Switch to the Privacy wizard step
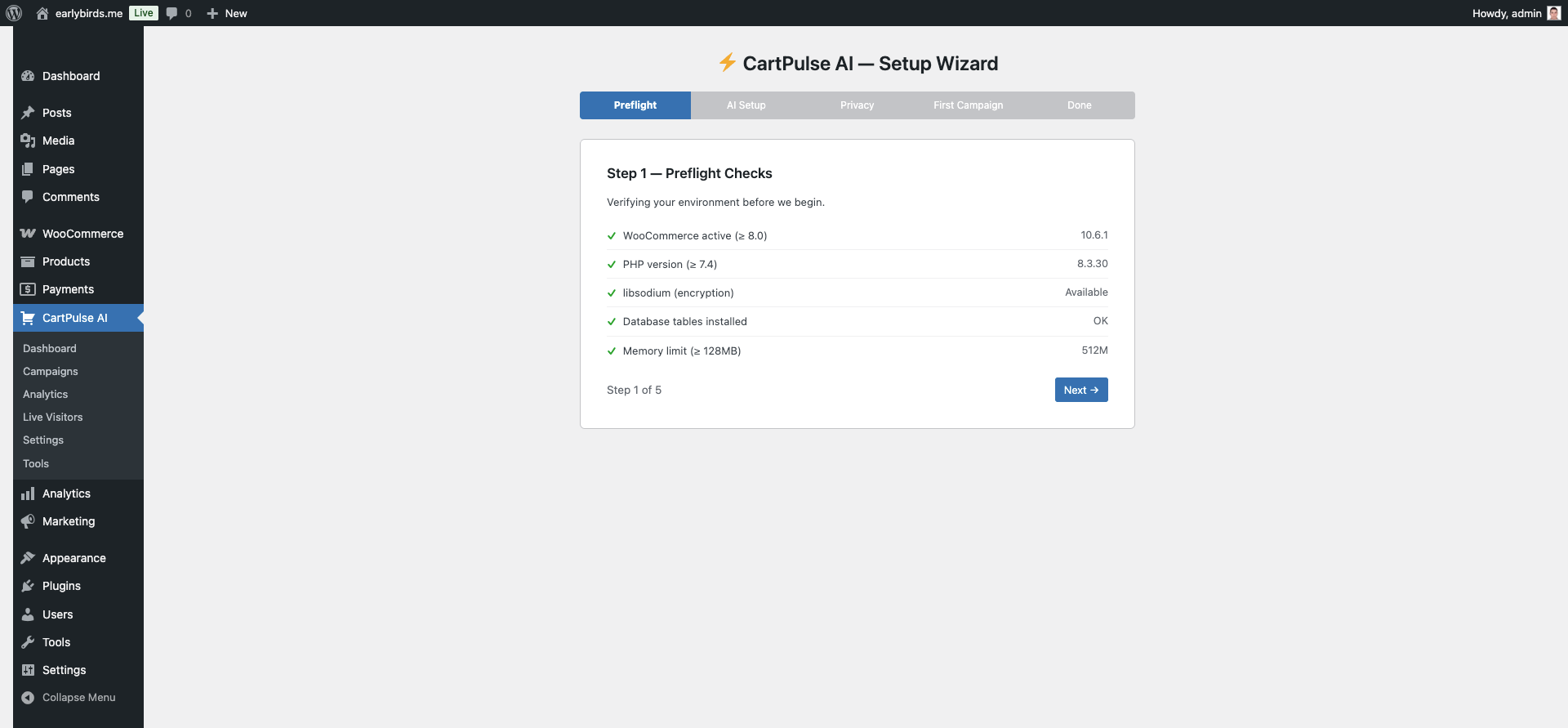1568x728 pixels. point(857,105)
